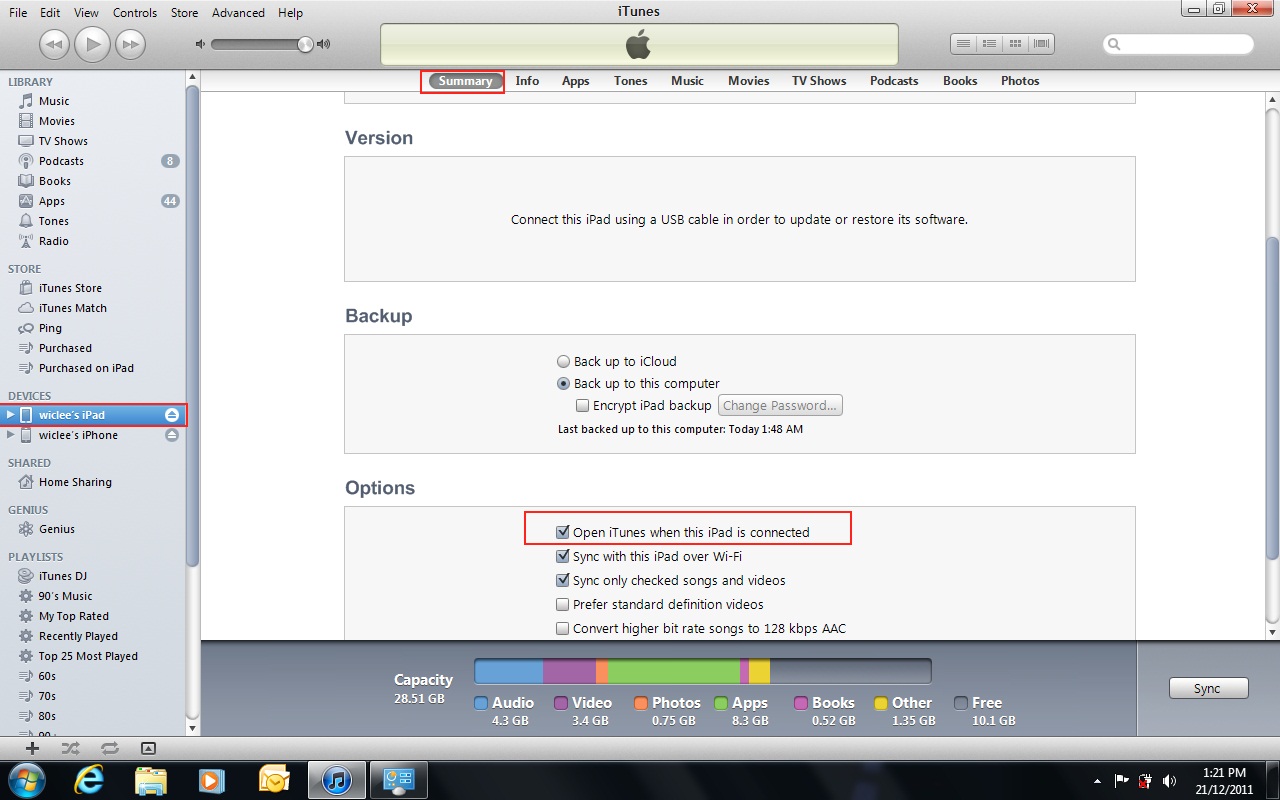Viewport: 1280px width, 800px height.
Task: Adjust the volume slider knob
Action: click(305, 44)
